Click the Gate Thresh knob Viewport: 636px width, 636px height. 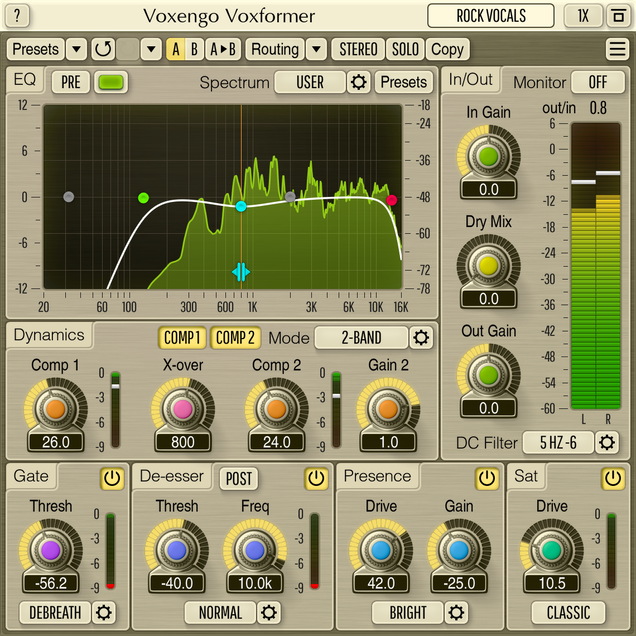point(51,550)
